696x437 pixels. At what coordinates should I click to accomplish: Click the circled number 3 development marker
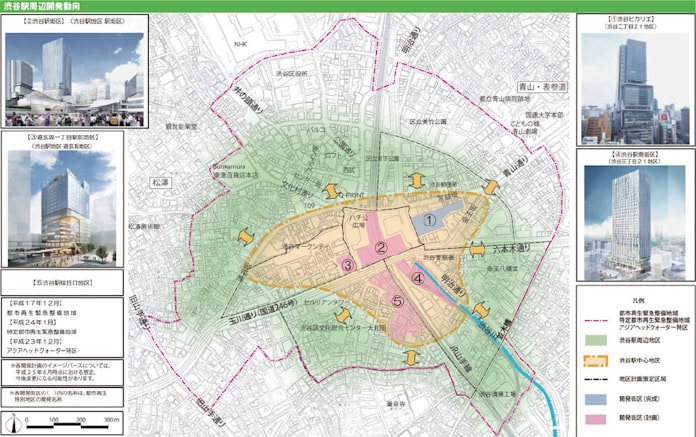point(348,264)
